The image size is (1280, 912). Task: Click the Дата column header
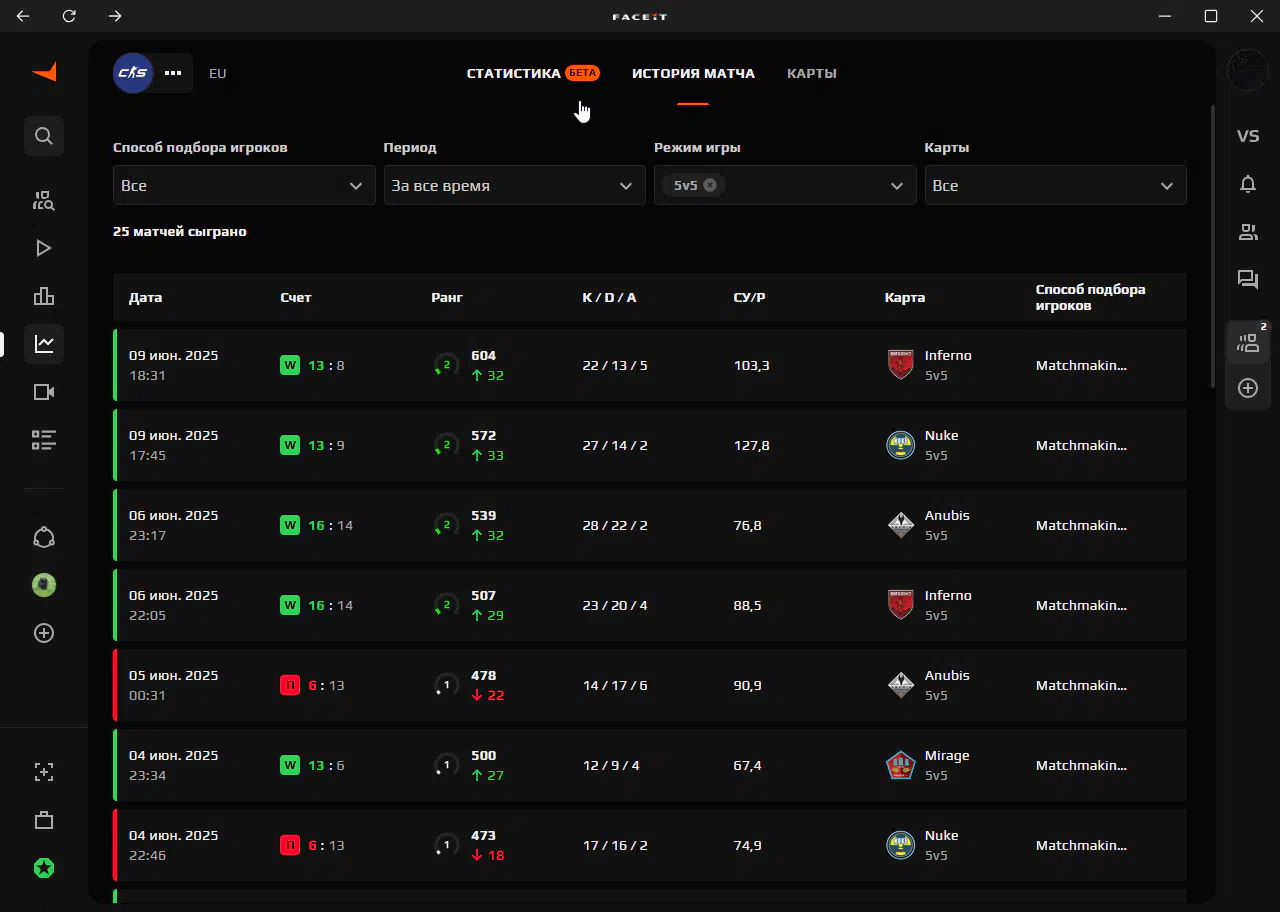coord(145,297)
